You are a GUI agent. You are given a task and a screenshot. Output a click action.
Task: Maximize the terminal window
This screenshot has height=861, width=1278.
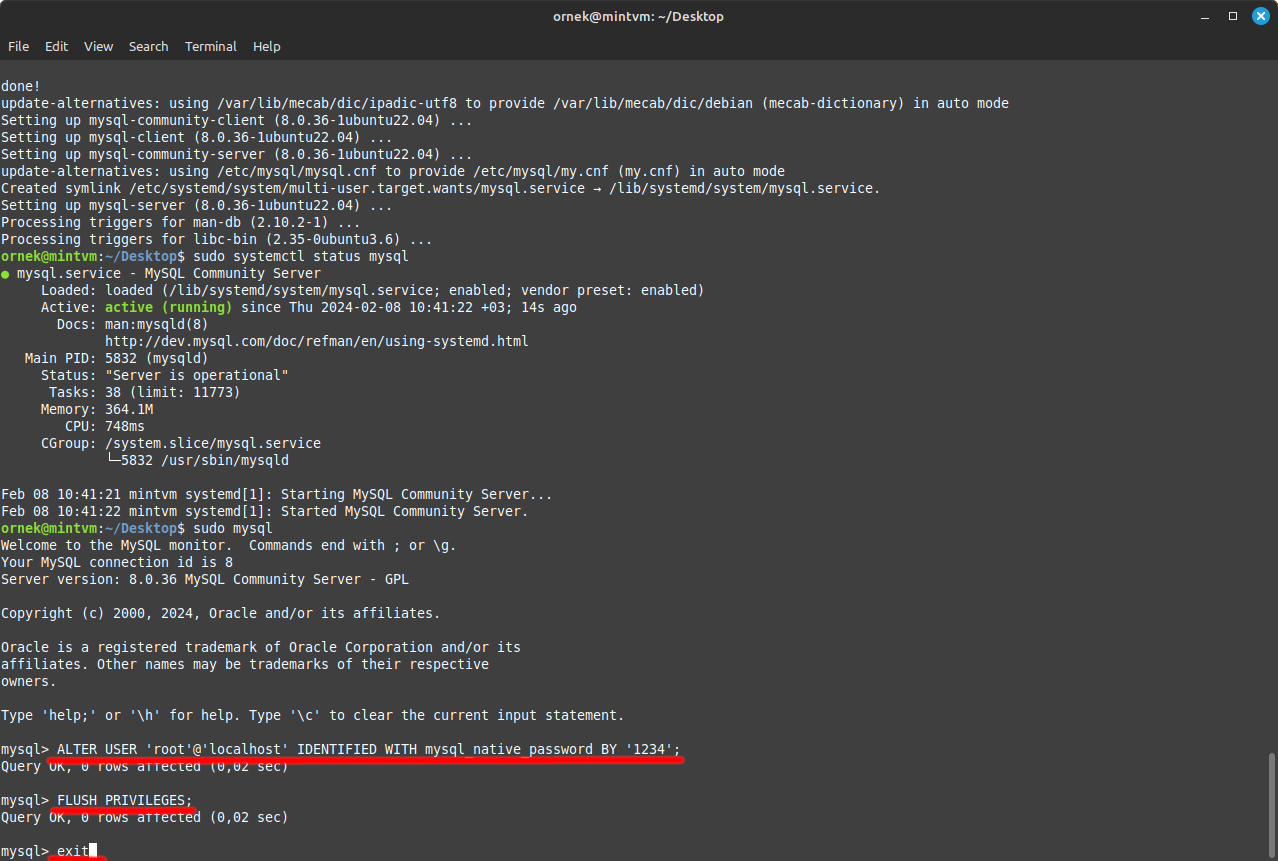click(1233, 16)
